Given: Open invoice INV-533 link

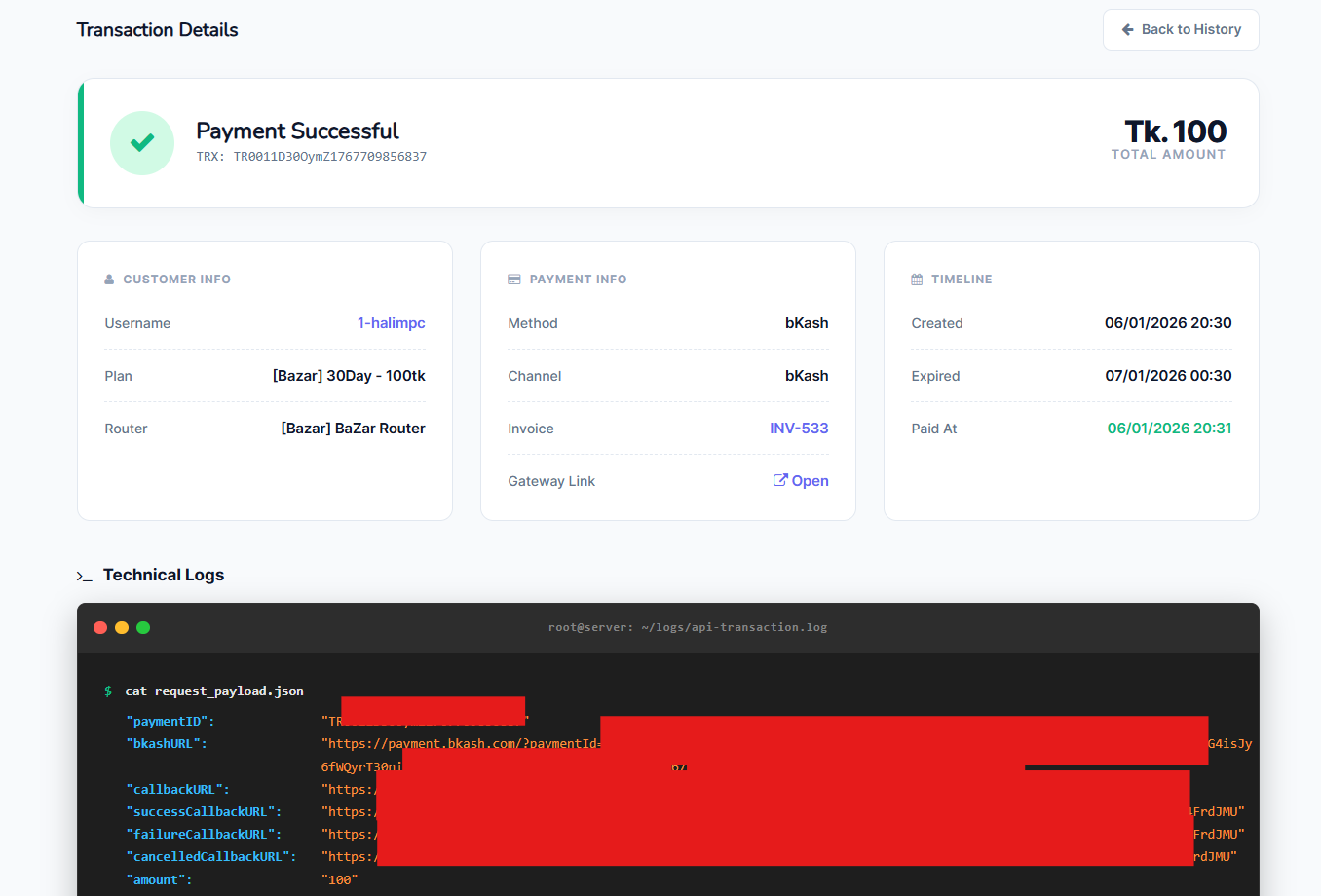Looking at the screenshot, I should [x=799, y=429].
